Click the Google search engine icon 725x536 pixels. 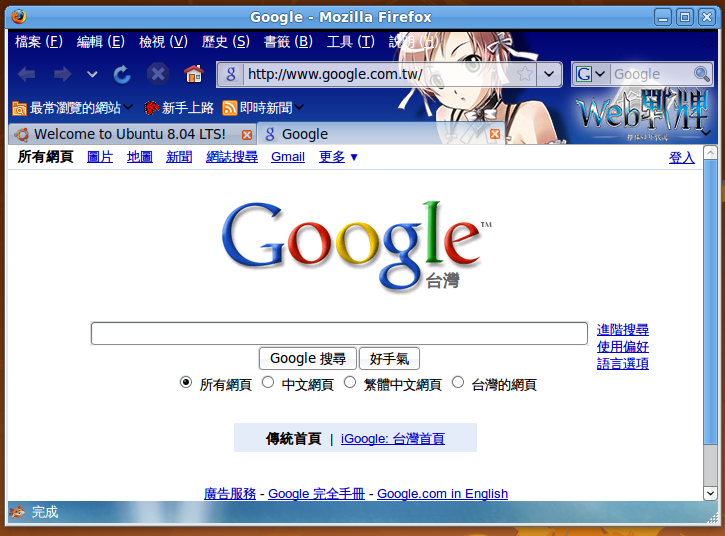pyautogui.click(x=584, y=74)
